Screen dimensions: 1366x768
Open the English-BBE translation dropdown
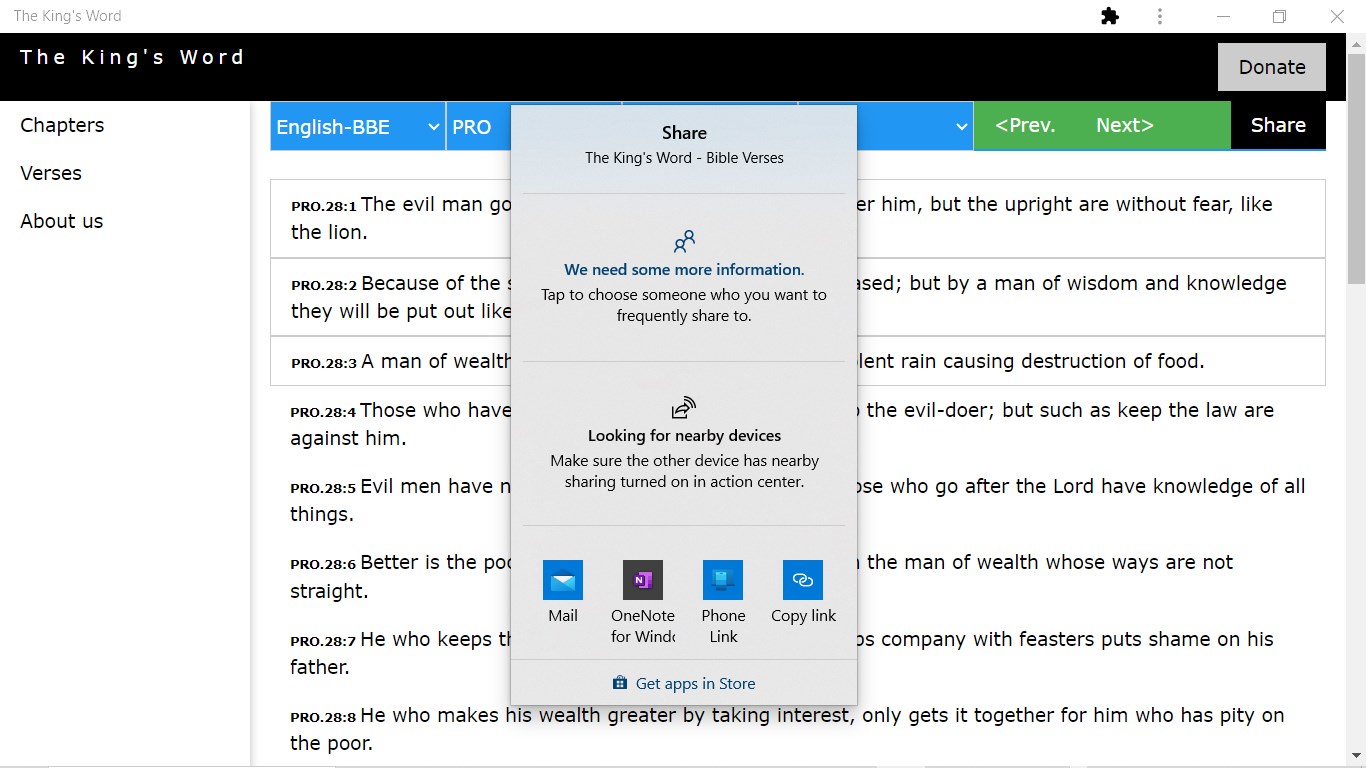coord(358,126)
